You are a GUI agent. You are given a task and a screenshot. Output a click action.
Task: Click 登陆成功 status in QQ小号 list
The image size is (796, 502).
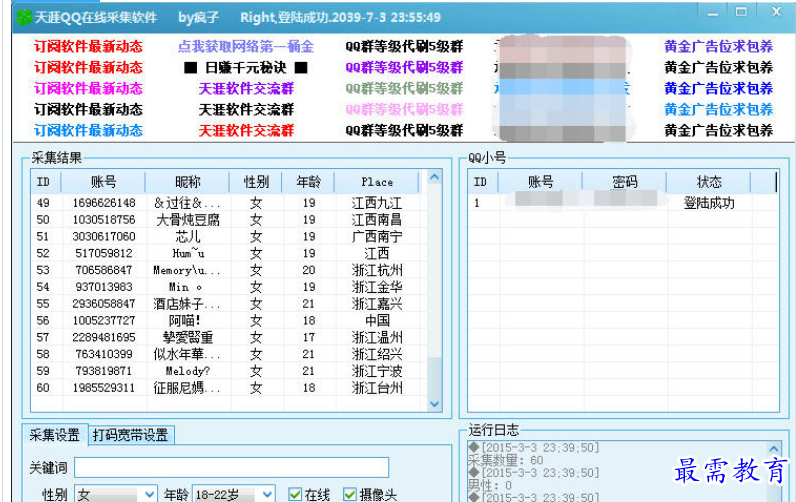coord(709,203)
